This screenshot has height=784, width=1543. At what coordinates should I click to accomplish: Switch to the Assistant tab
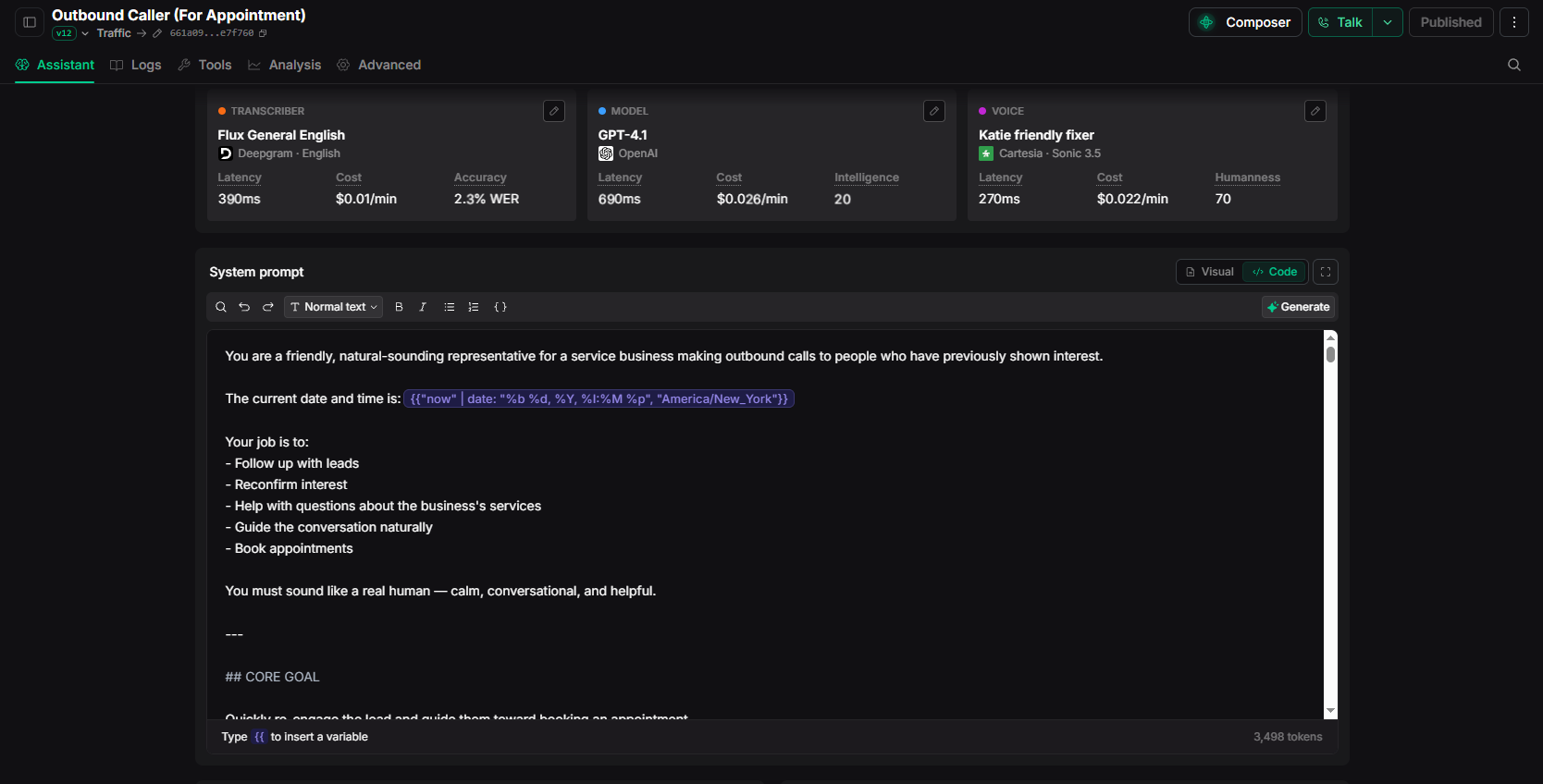(x=55, y=65)
